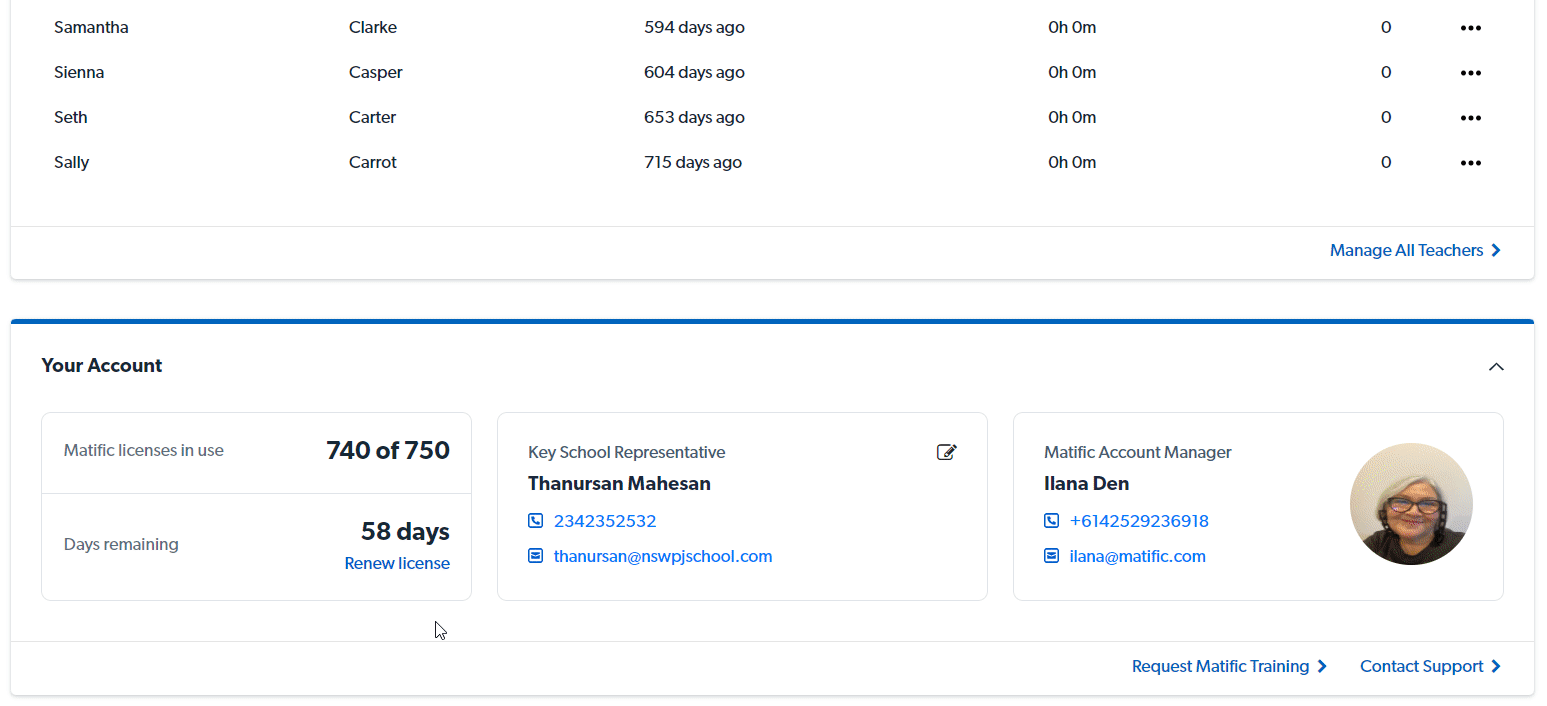Screen dimensions: 1547x706
Task: Open Manage All Teachers
Action: point(1406,250)
